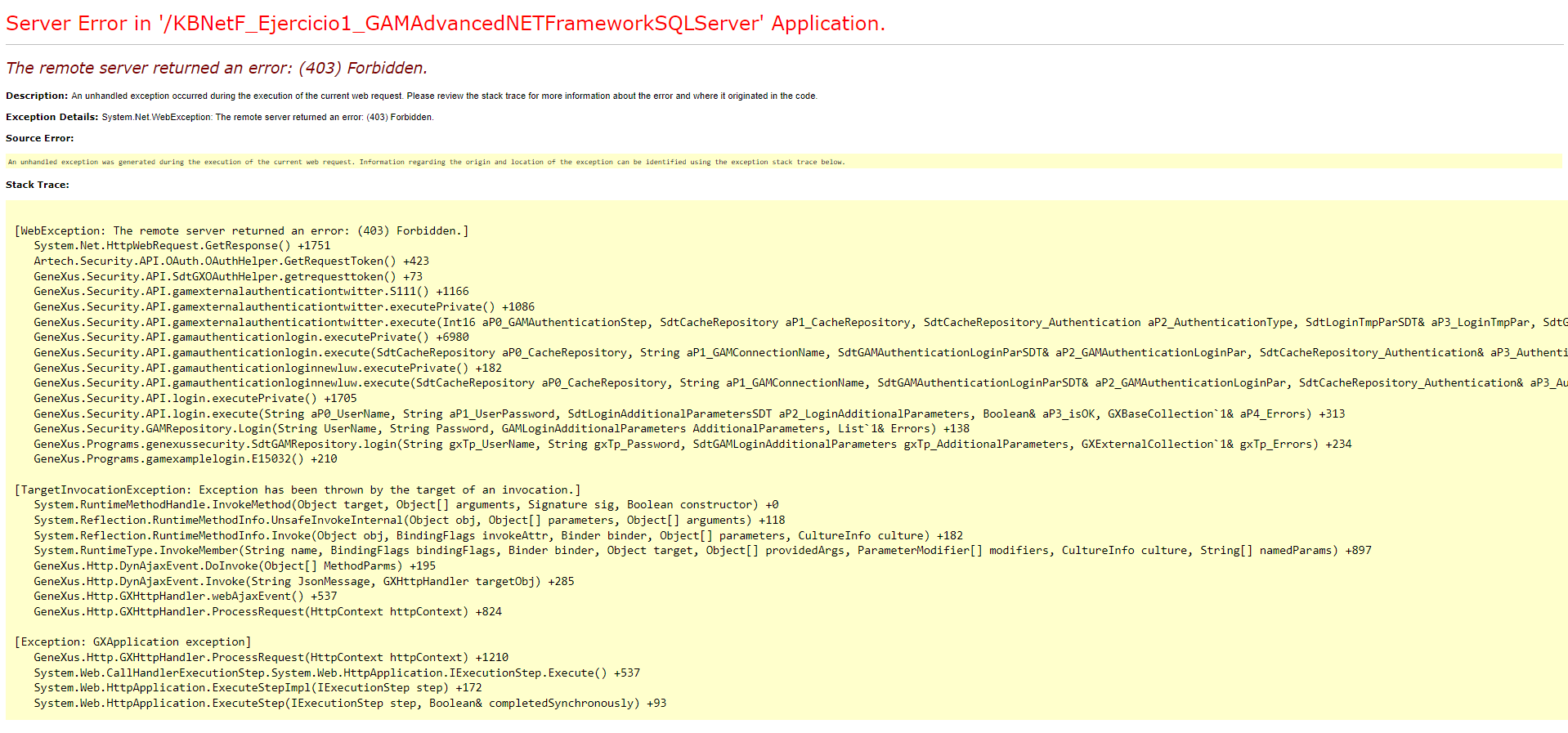Click 'HttpApplication.ExecuteStep(IExecutionStep step, Boolean&' line
This screenshot has height=733, width=1568.
click(350, 703)
